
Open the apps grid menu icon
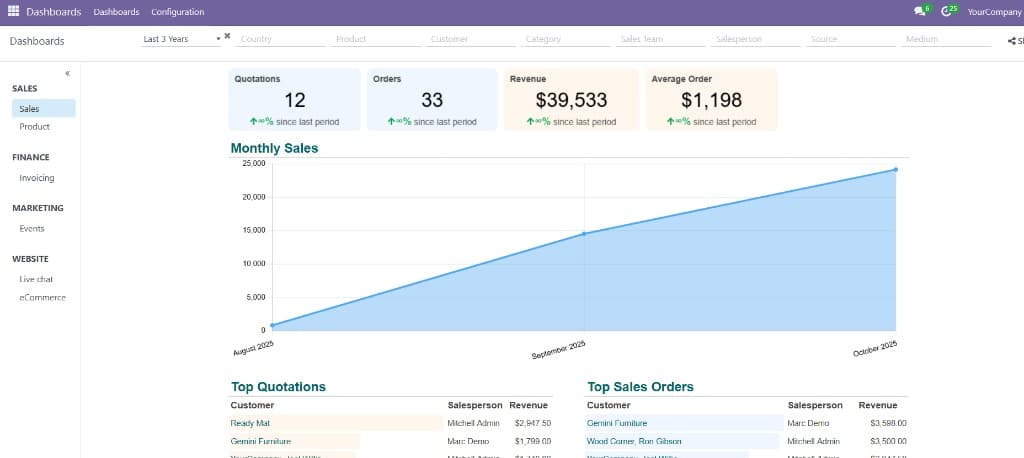tap(13, 11)
